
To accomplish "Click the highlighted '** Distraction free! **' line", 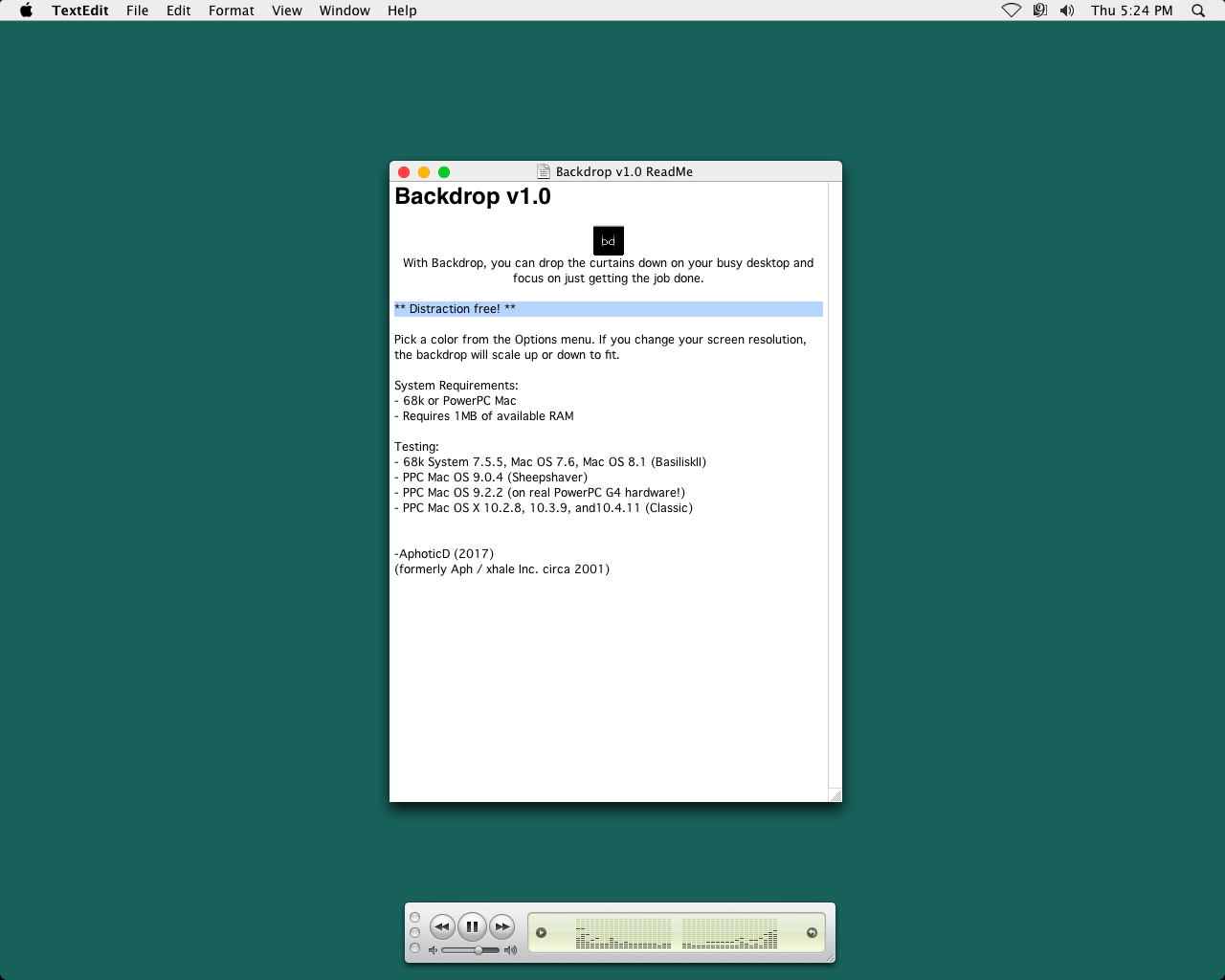I will coord(609,309).
